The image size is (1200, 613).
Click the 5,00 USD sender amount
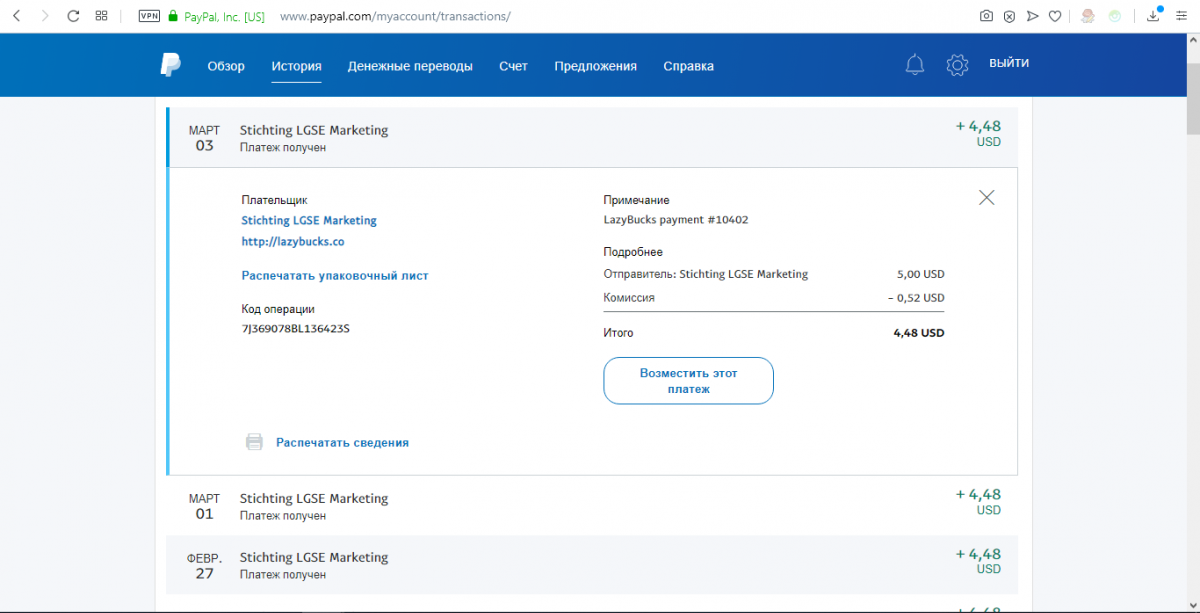coord(920,274)
